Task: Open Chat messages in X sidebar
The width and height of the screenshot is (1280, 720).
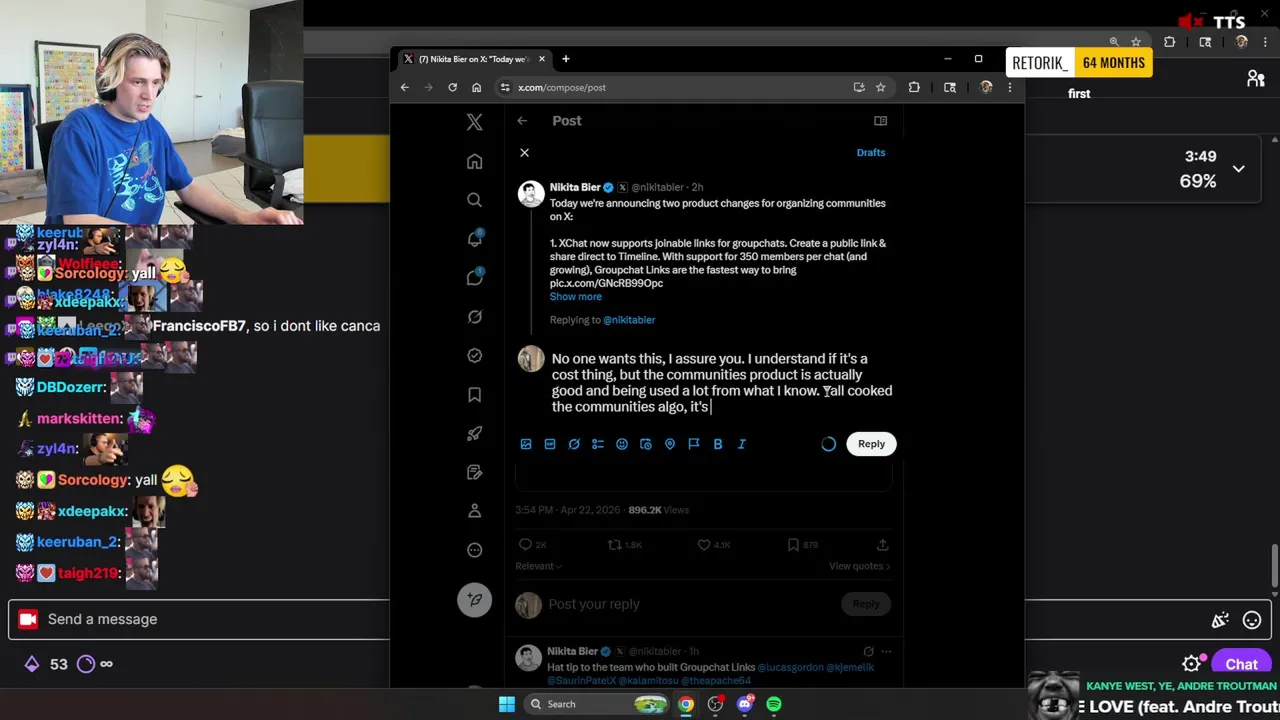Action: (x=474, y=277)
